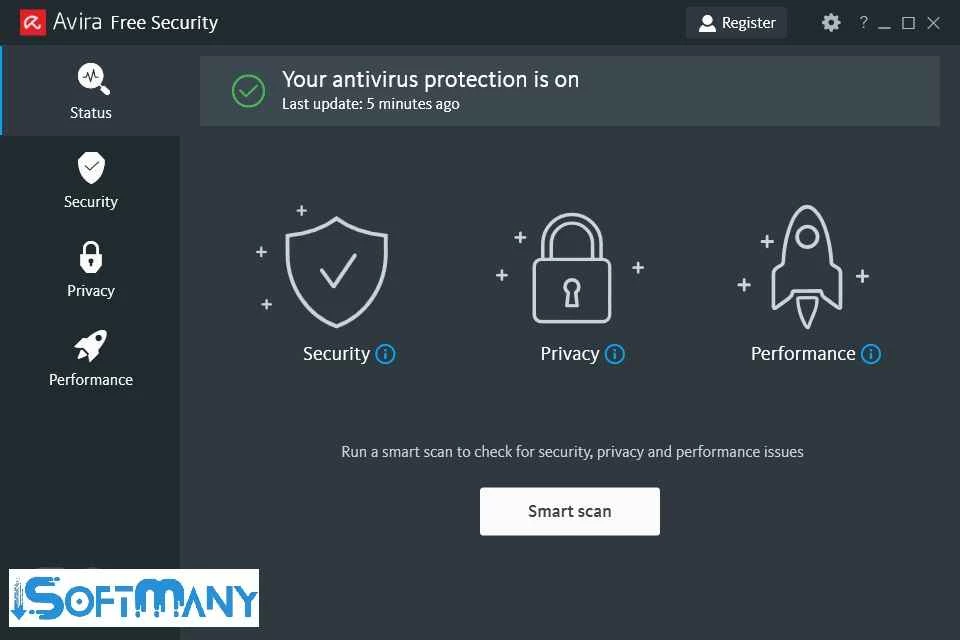Start a Smart scan
Screen dimensions: 960x640
click(x=570, y=511)
